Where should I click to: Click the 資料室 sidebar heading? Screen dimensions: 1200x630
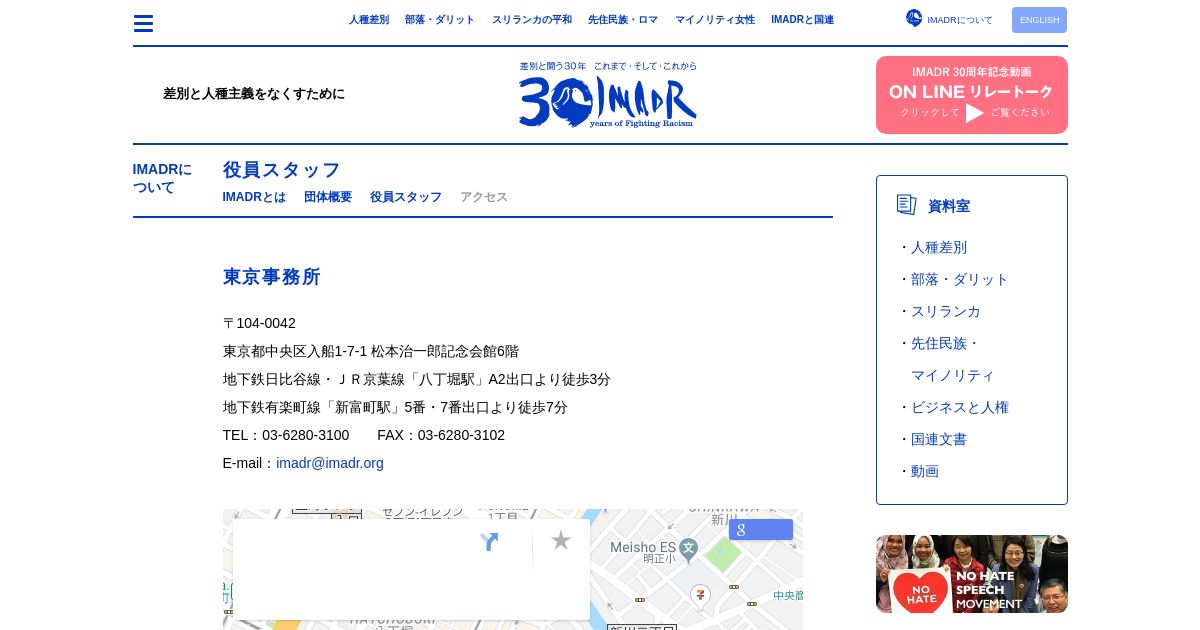(949, 206)
